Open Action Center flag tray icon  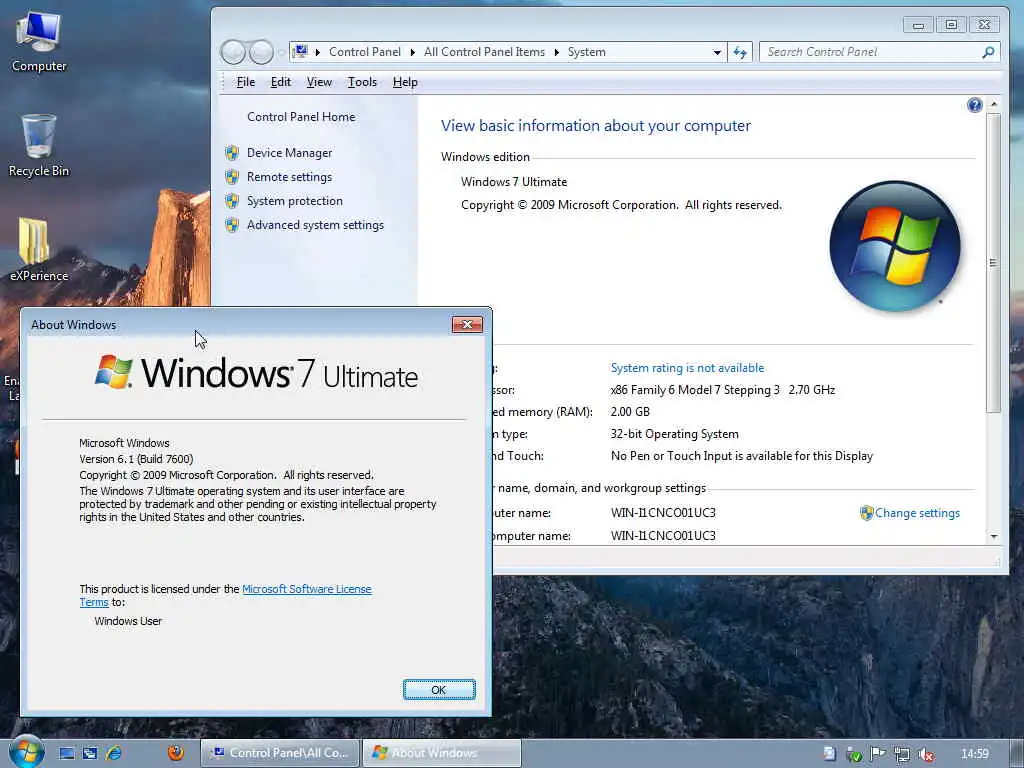pos(878,754)
